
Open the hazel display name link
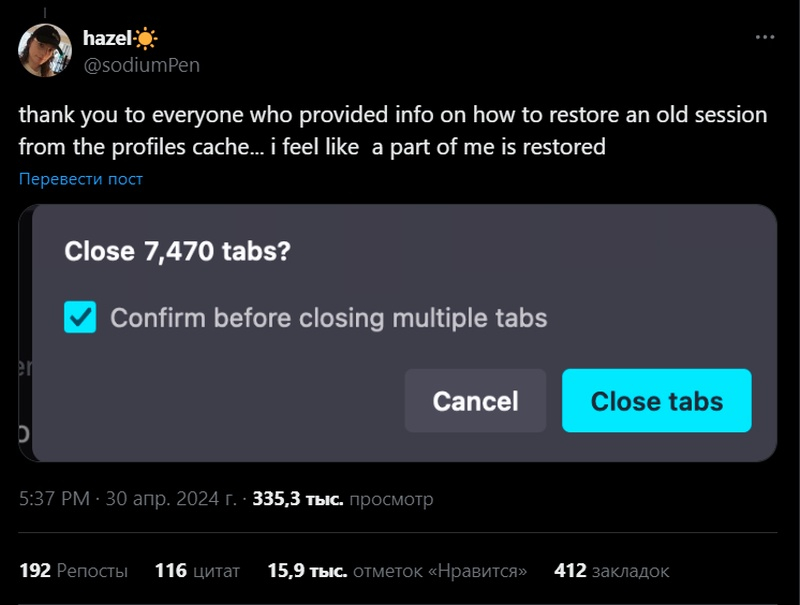pos(107,39)
